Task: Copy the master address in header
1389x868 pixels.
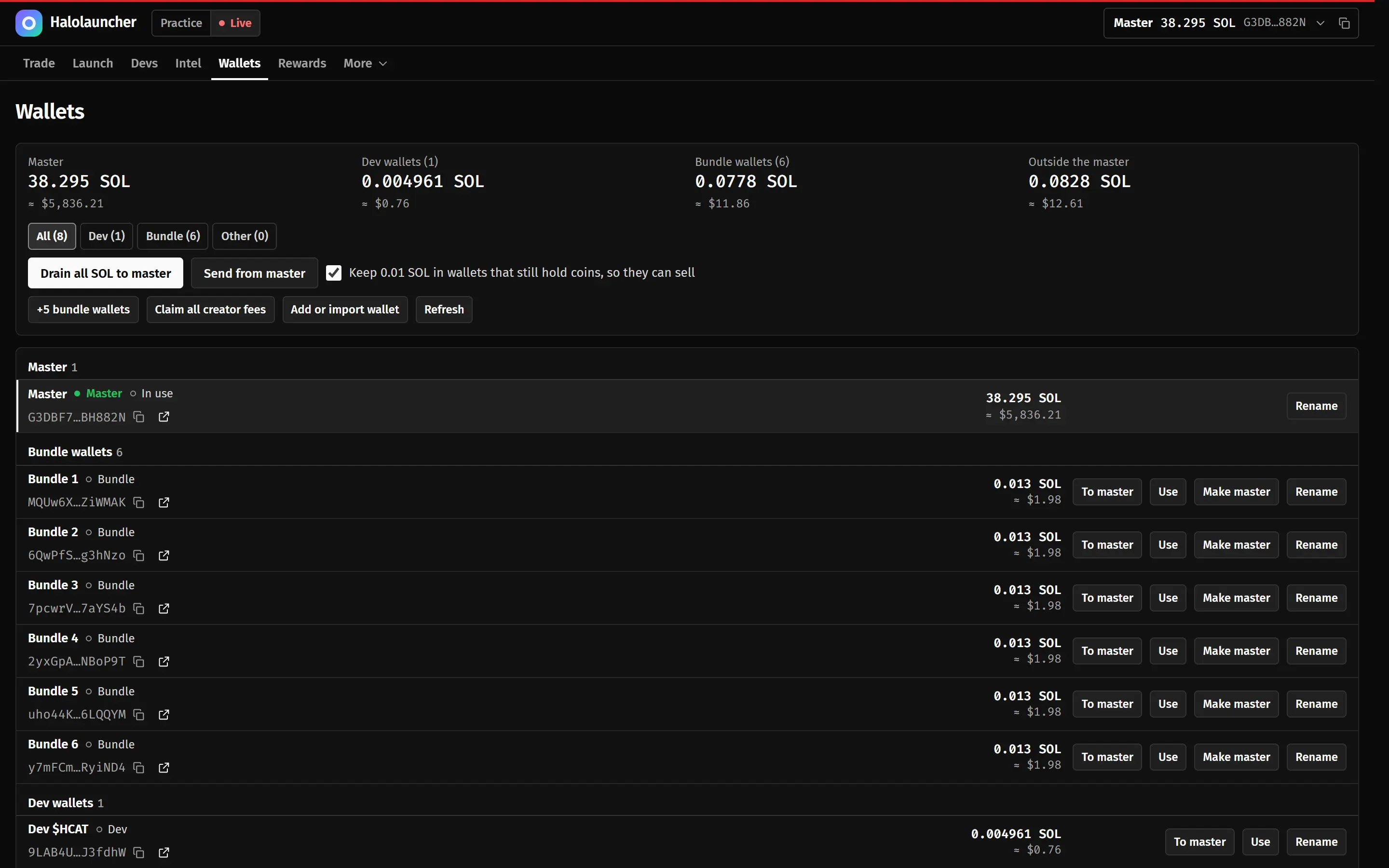Action: (x=1344, y=23)
